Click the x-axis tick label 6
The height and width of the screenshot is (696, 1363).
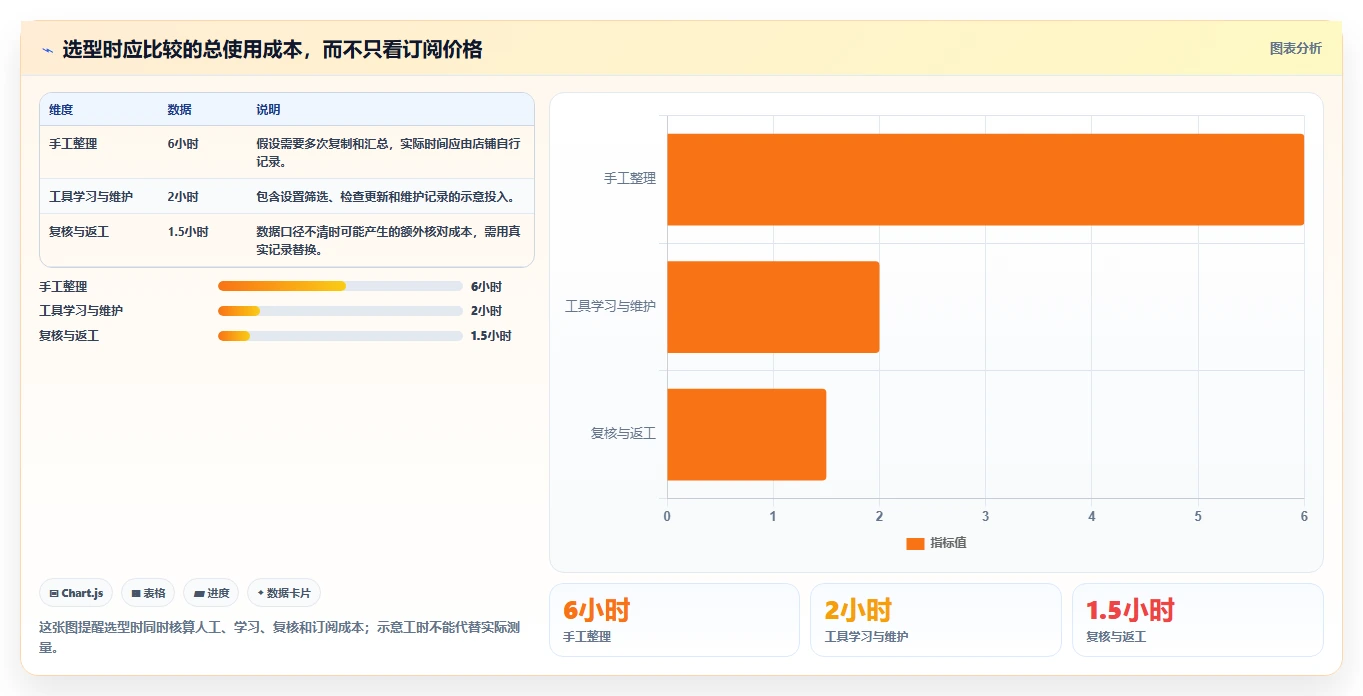[1304, 517]
